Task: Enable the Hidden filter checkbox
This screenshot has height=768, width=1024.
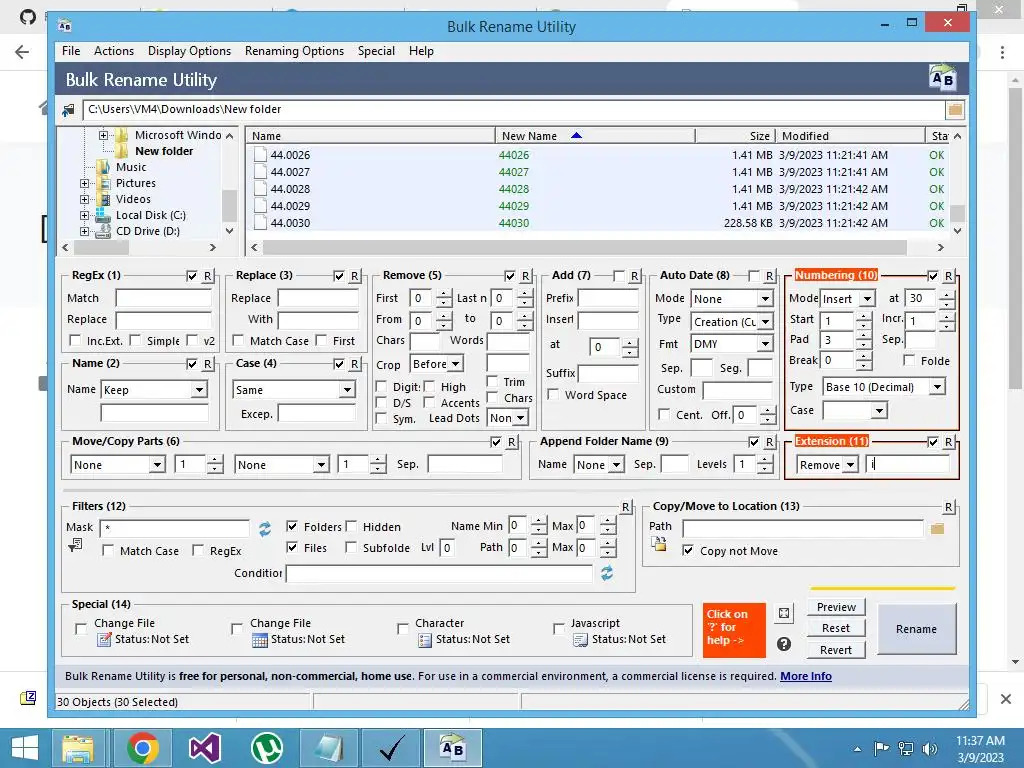Action: point(351,526)
